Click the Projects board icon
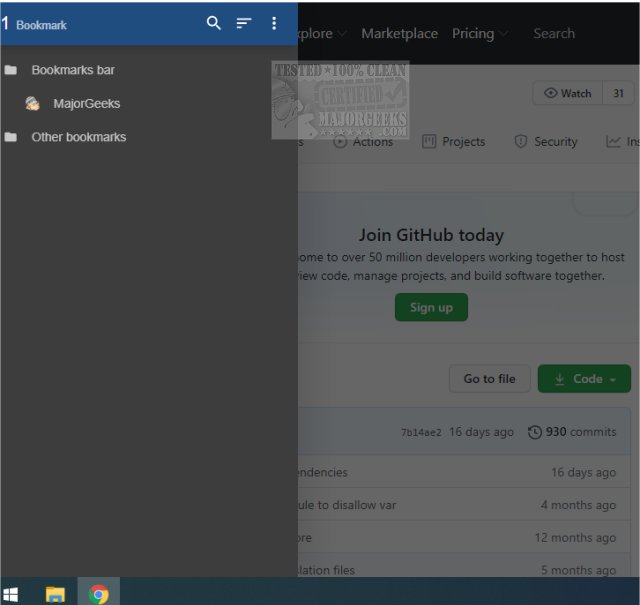 [x=429, y=142]
